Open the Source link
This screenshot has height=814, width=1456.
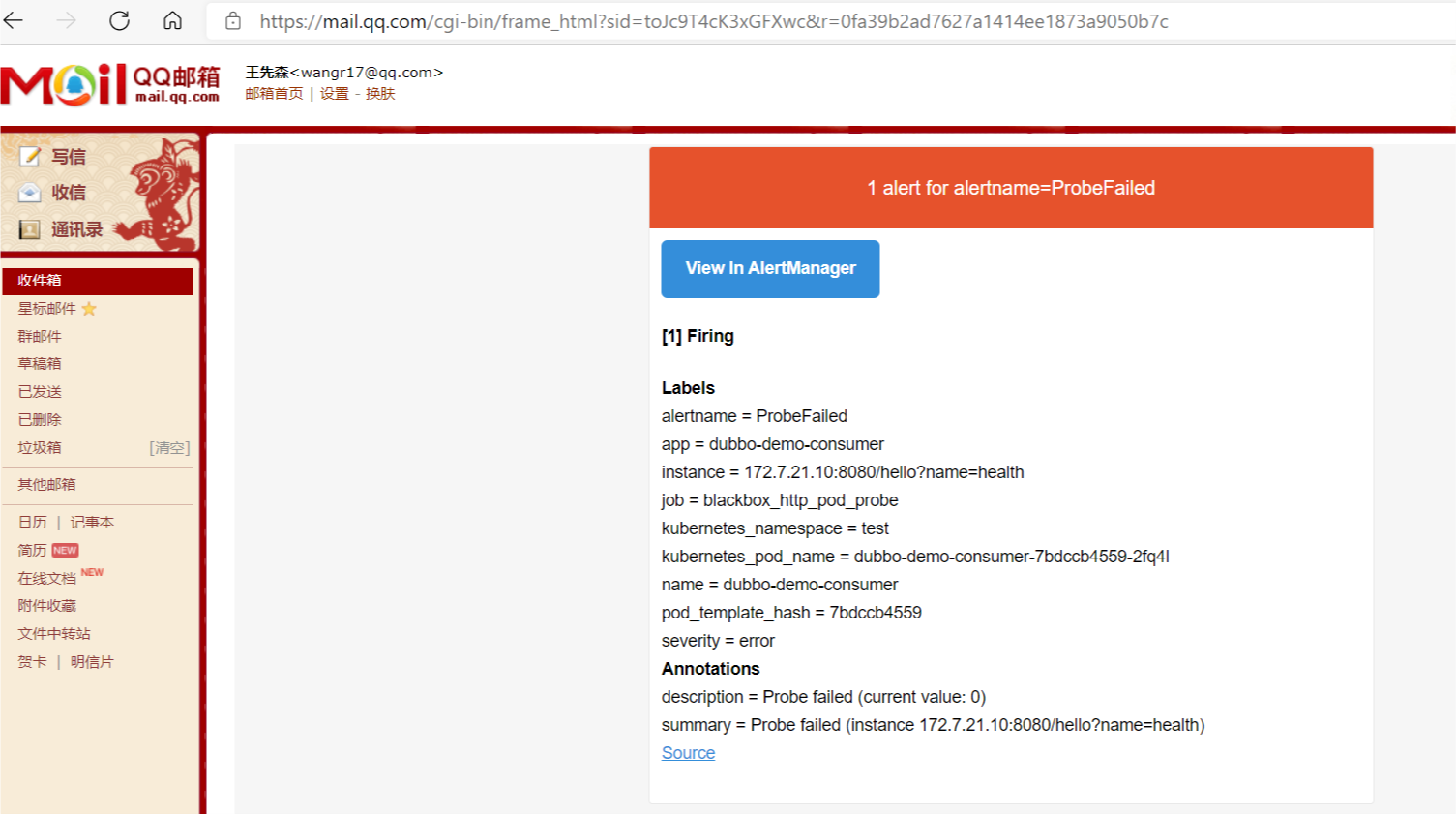click(x=688, y=753)
